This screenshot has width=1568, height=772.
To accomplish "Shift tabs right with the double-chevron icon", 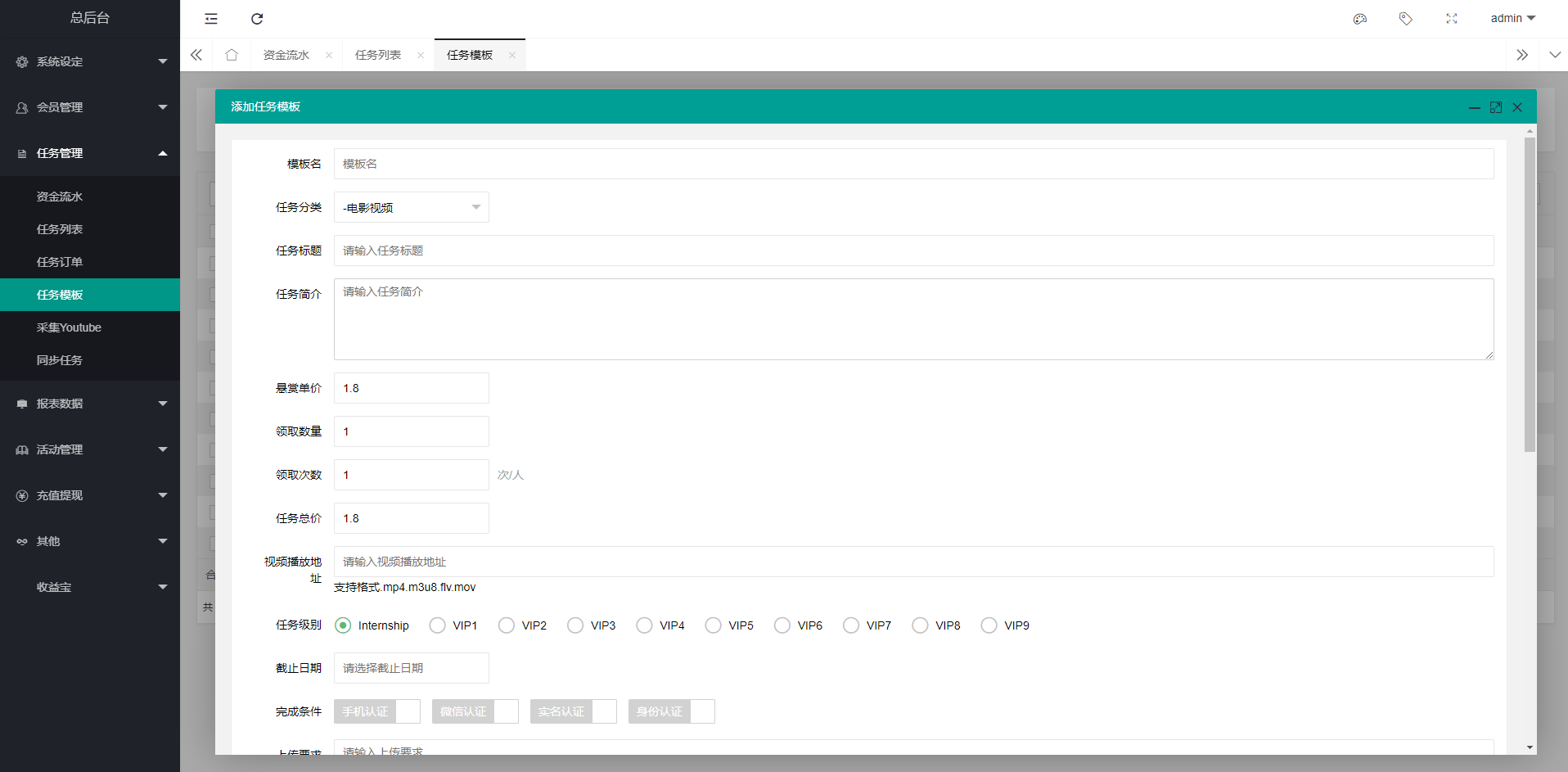I will click(1522, 55).
